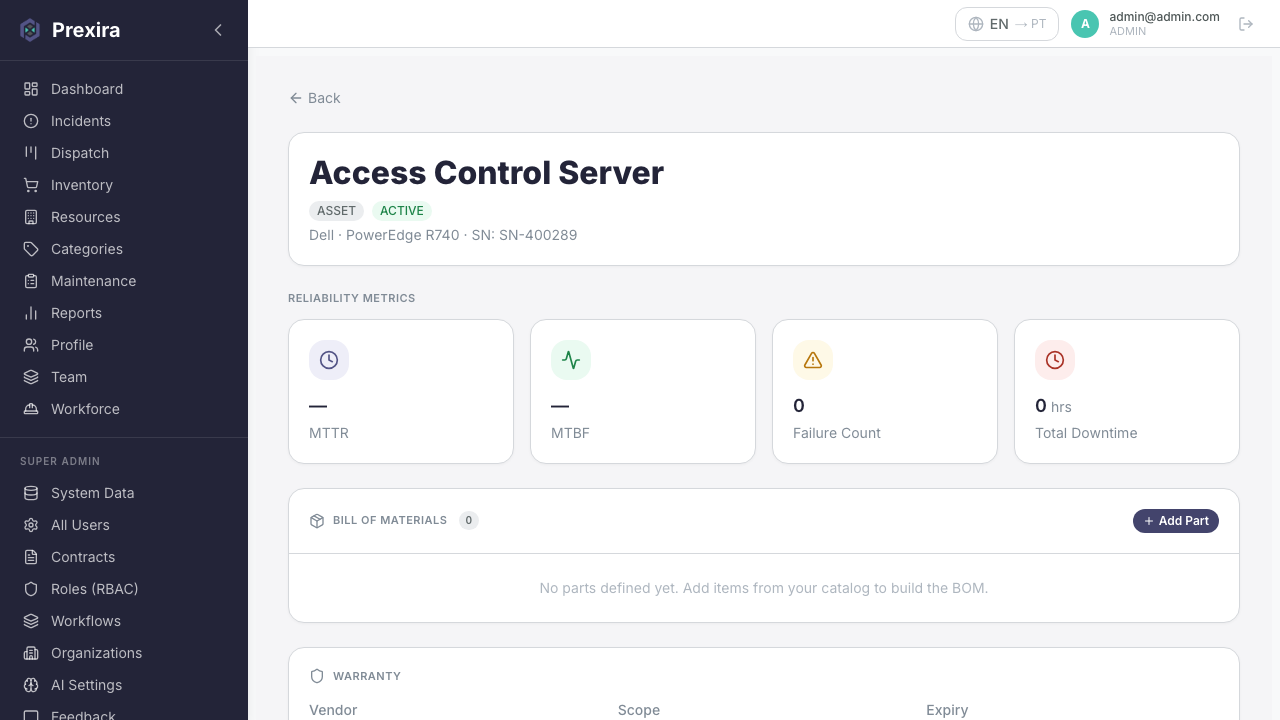Open the All Users menu item
The height and width of the screenshot is (720, 1280).
(x=124, y=525)
